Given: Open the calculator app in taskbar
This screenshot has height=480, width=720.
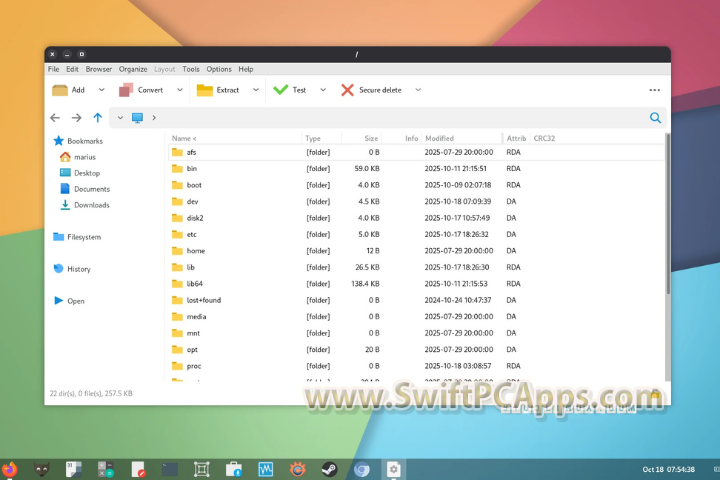Looking at the screenshot, I should pos(106,469).
